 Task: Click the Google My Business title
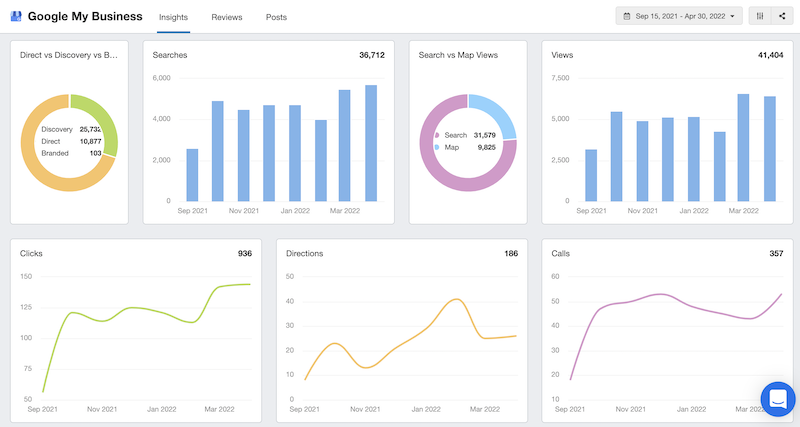85,16
